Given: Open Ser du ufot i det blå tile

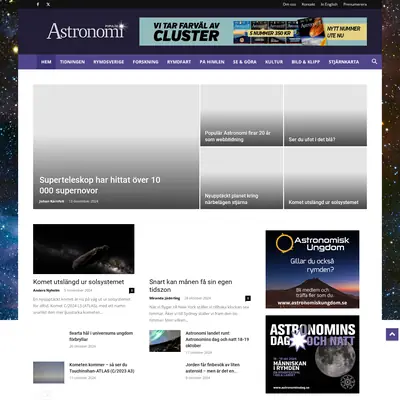Looking at the screenshot, I should [325, 115].
